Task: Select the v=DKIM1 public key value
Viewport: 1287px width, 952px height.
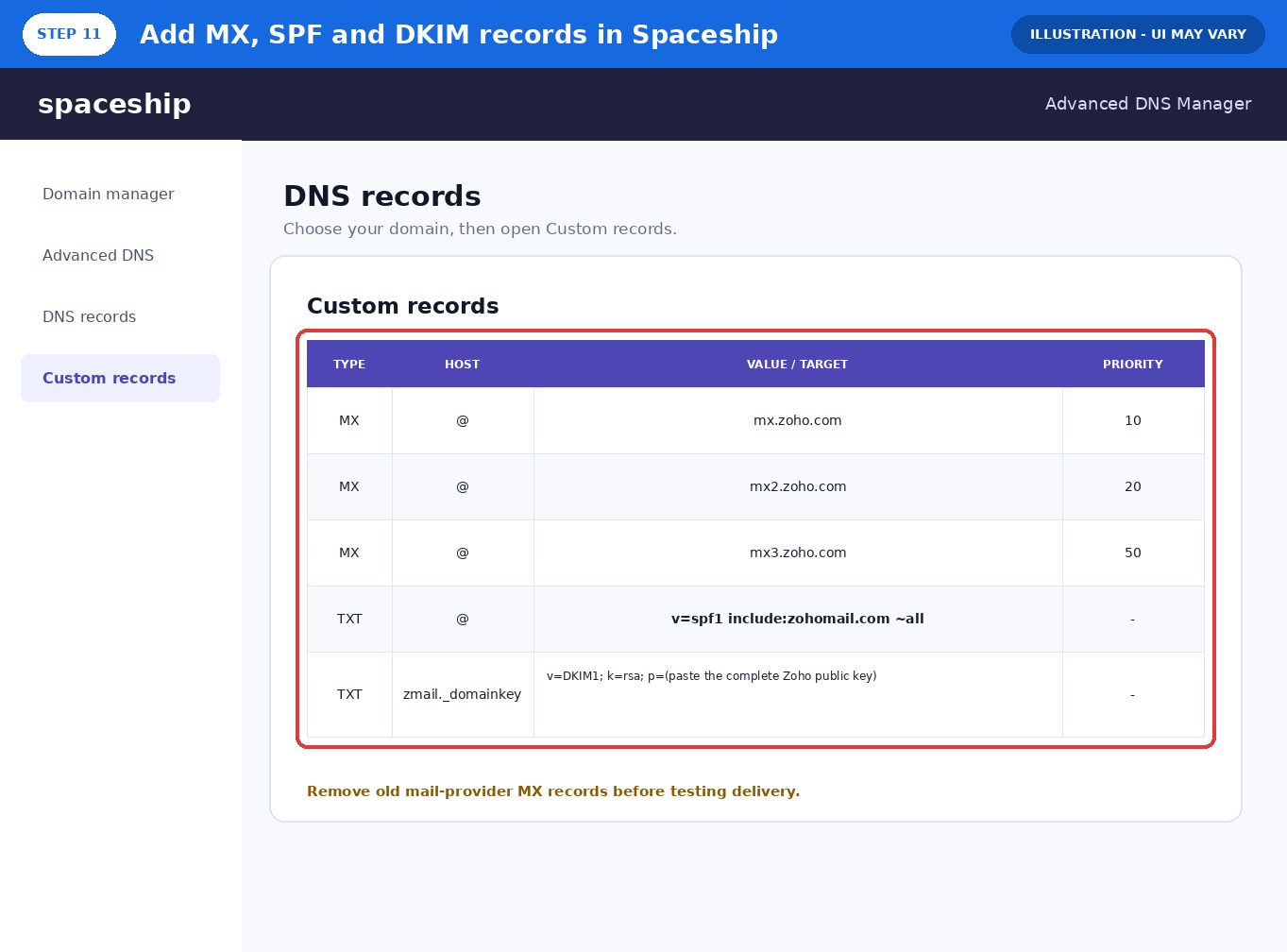Action: (x=798, y=694)
